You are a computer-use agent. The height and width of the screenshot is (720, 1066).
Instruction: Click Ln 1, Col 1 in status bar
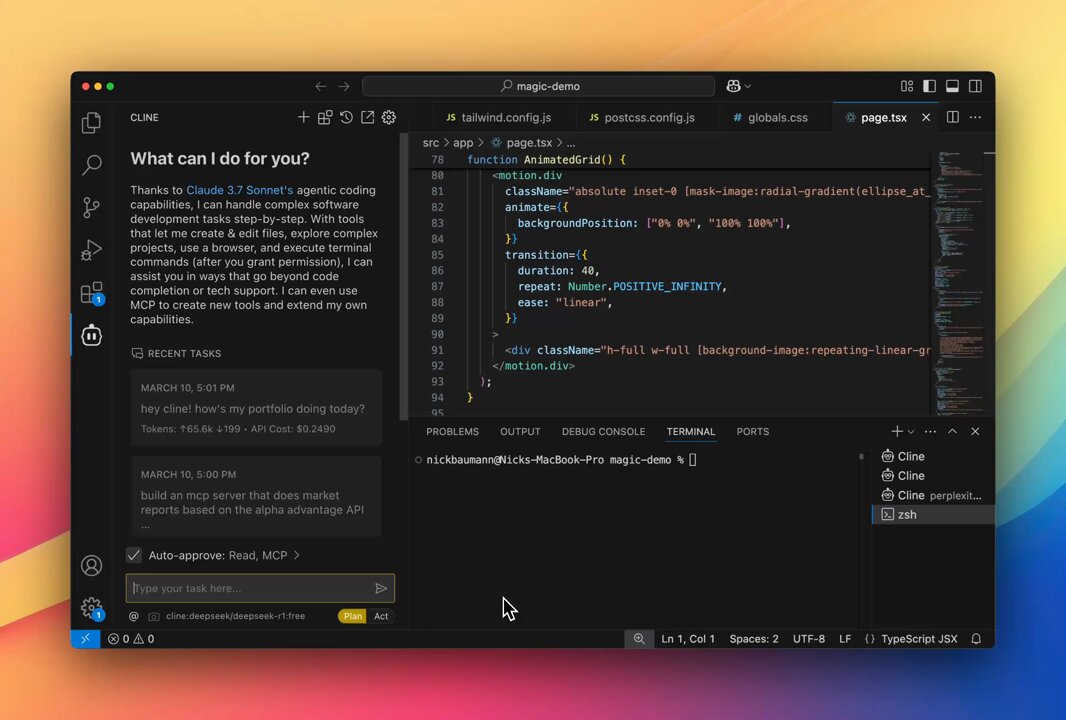(x=688, y=639)
